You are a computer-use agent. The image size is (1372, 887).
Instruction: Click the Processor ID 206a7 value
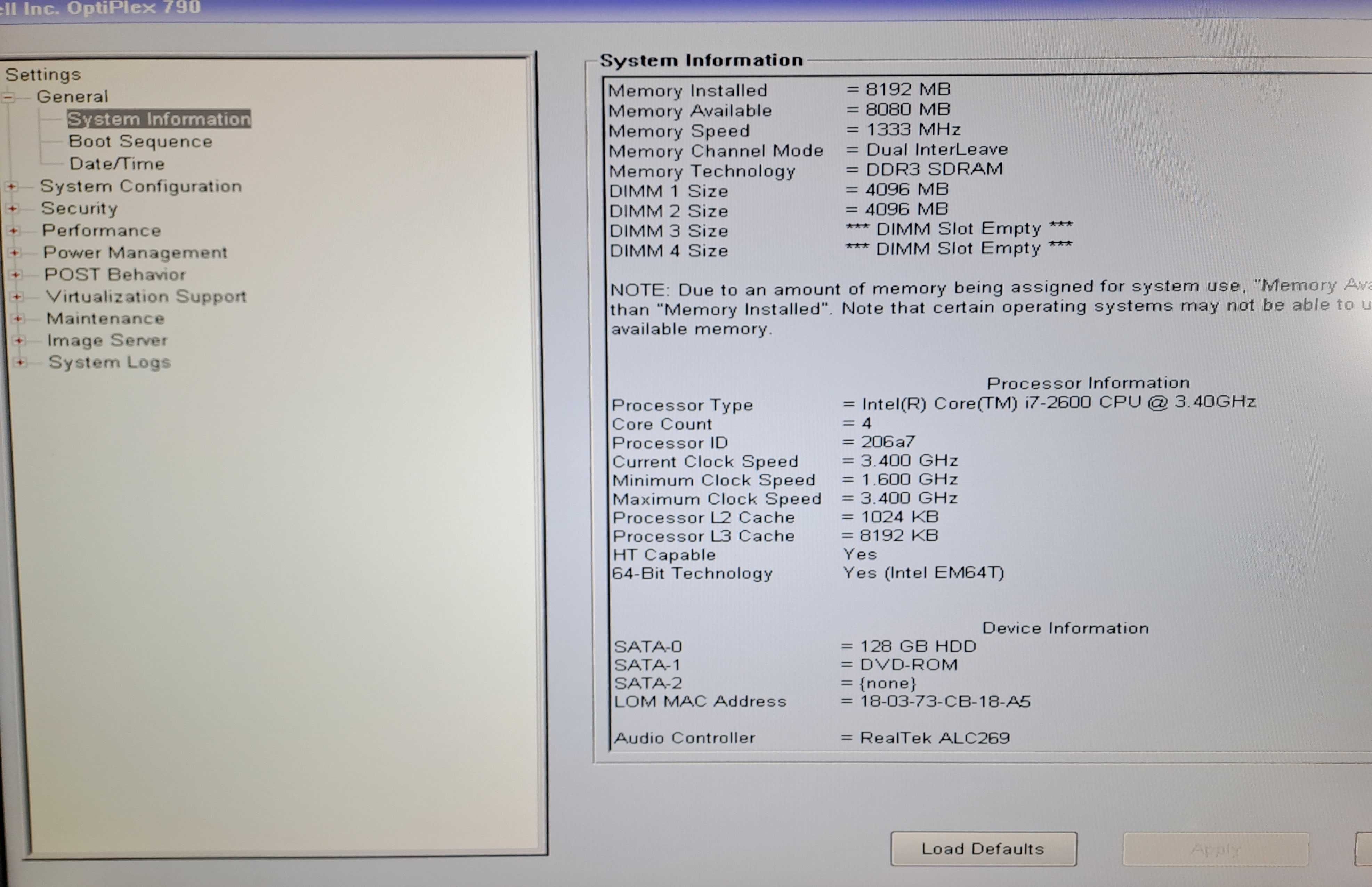click(x=879, y=442)
